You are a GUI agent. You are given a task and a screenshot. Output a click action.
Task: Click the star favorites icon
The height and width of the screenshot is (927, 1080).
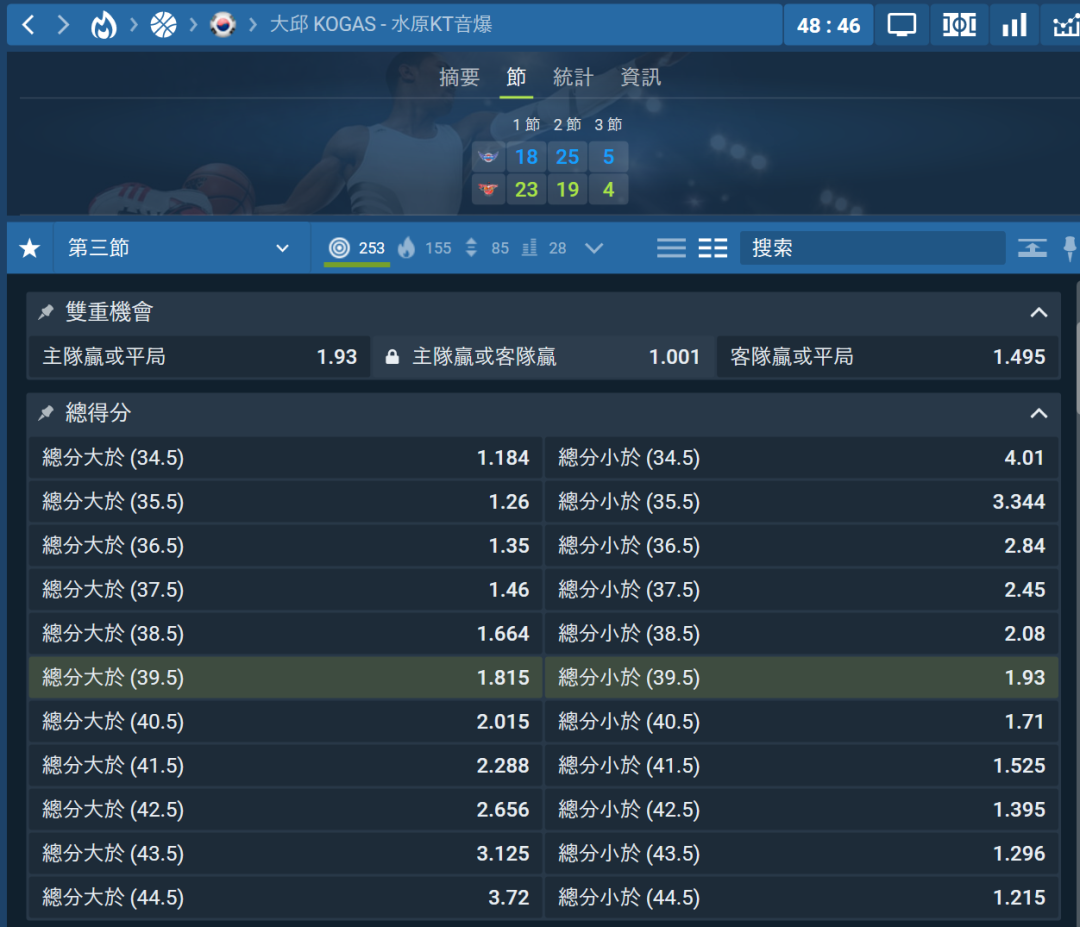click(x=30, y=248)
